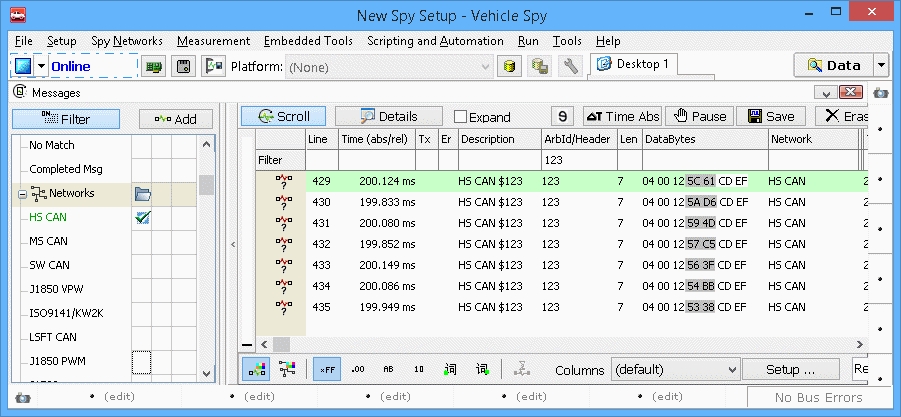Click the wrench tool icon in toolbar

coord(571,66)
